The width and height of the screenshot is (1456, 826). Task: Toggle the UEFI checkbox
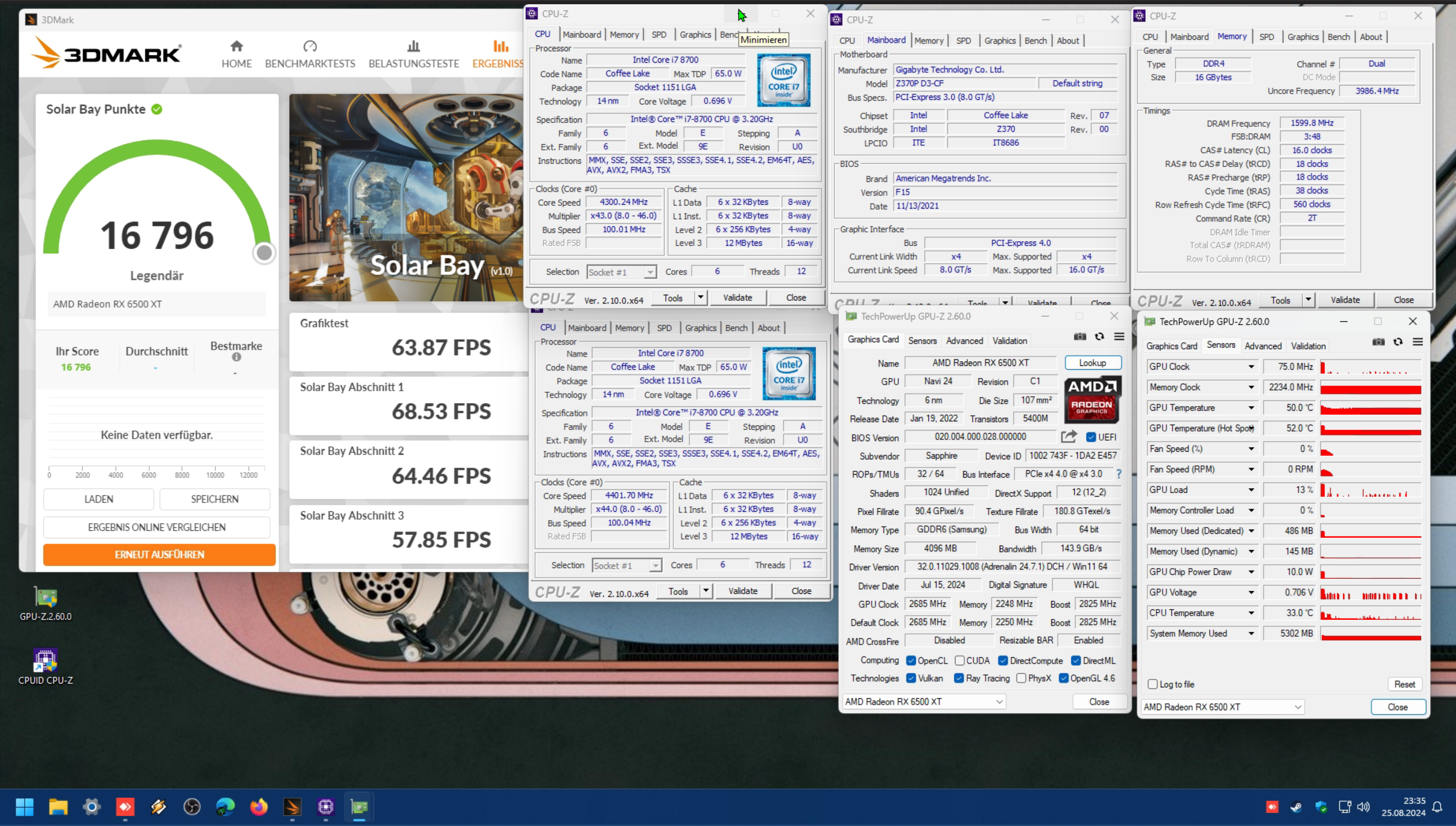tap(1091, 437)
